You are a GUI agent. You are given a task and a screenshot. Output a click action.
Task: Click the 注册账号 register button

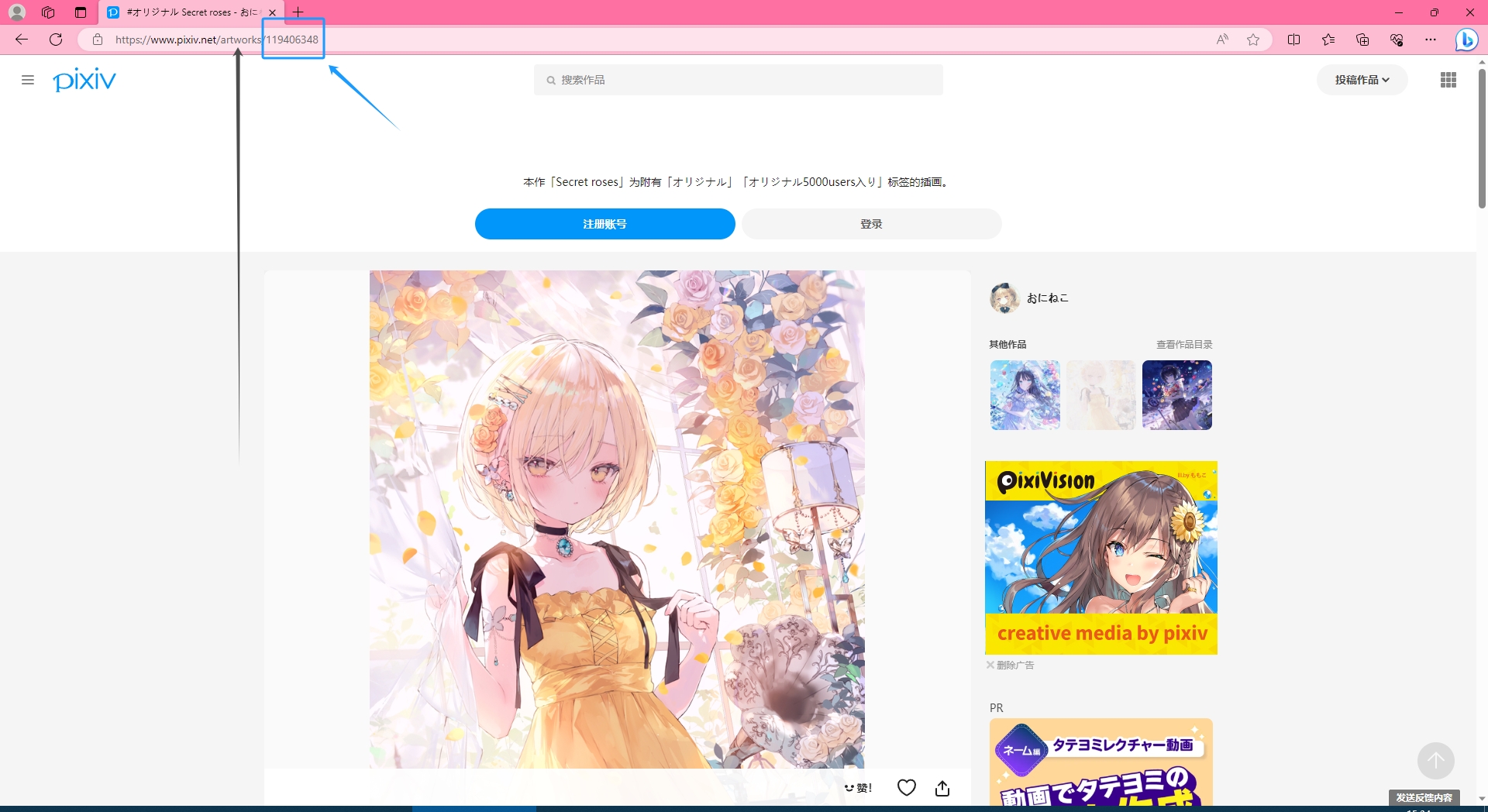604,224
